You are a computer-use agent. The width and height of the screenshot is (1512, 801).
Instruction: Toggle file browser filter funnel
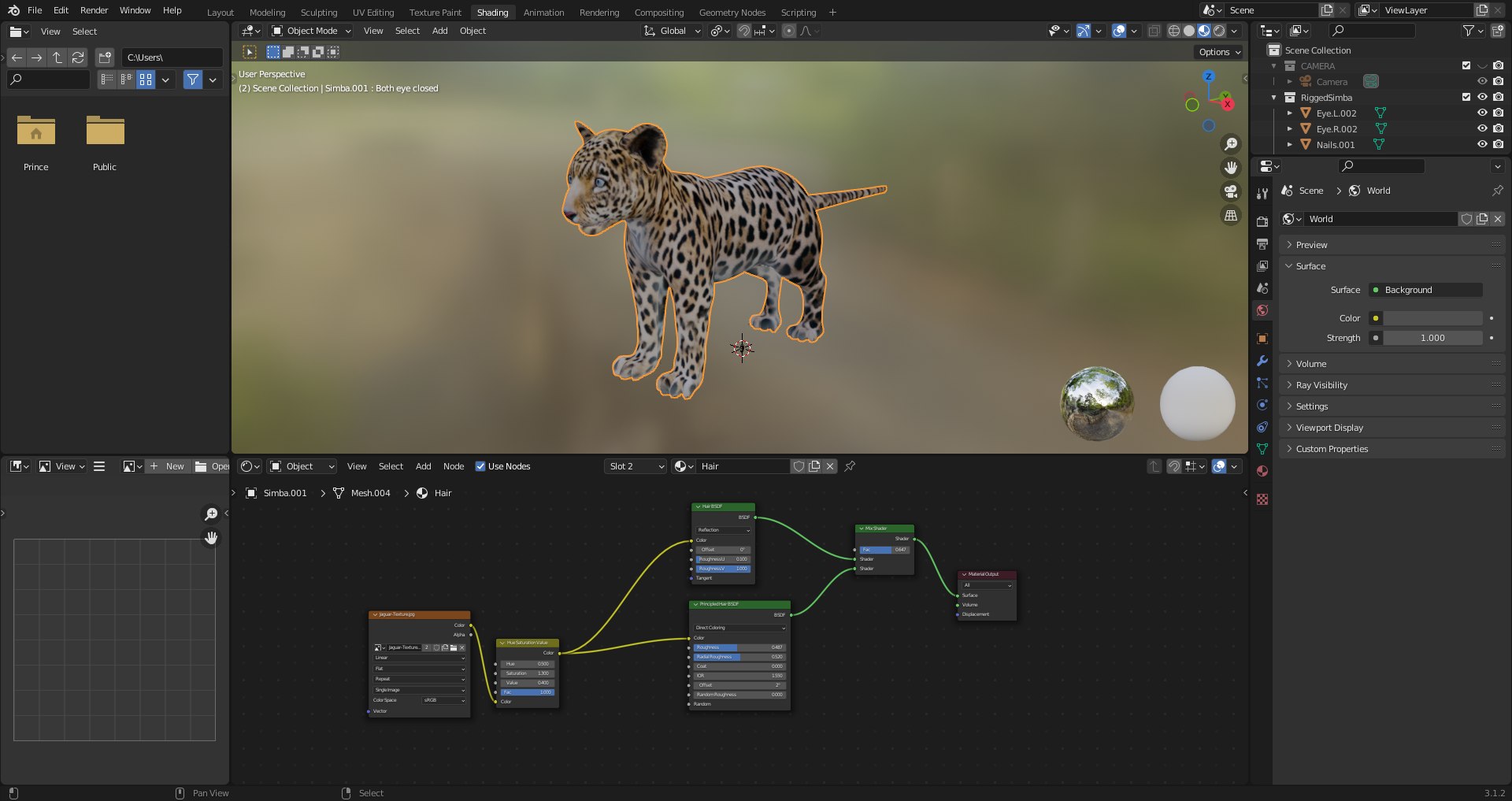[x=193, y=80]
